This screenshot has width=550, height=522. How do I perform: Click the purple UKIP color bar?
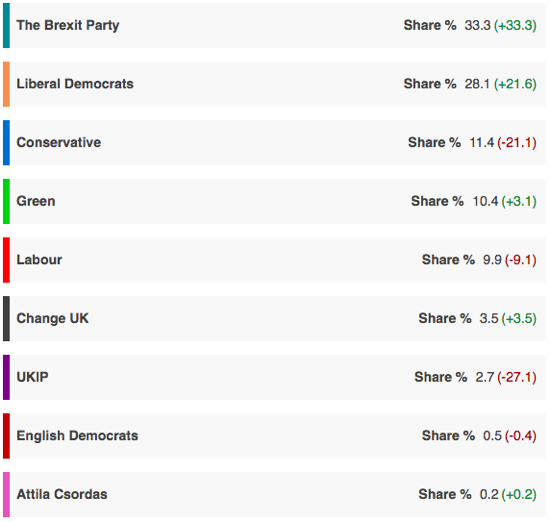click(x=6, y=377)
